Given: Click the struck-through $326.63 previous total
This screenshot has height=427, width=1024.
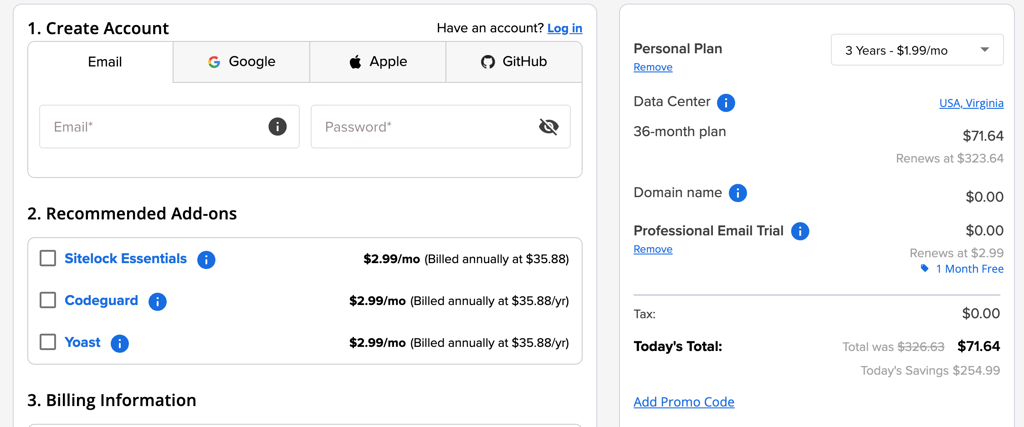Looking at the screenshot, I should pyautogui.click(x=921, y=347).
